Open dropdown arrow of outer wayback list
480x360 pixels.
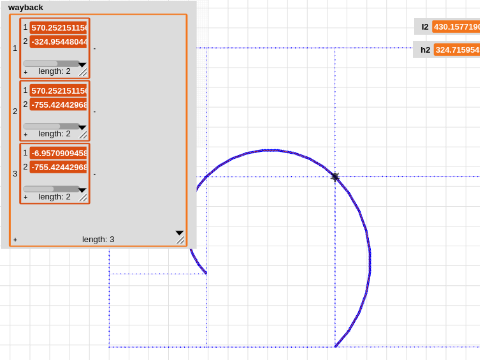tap(179, 233)
